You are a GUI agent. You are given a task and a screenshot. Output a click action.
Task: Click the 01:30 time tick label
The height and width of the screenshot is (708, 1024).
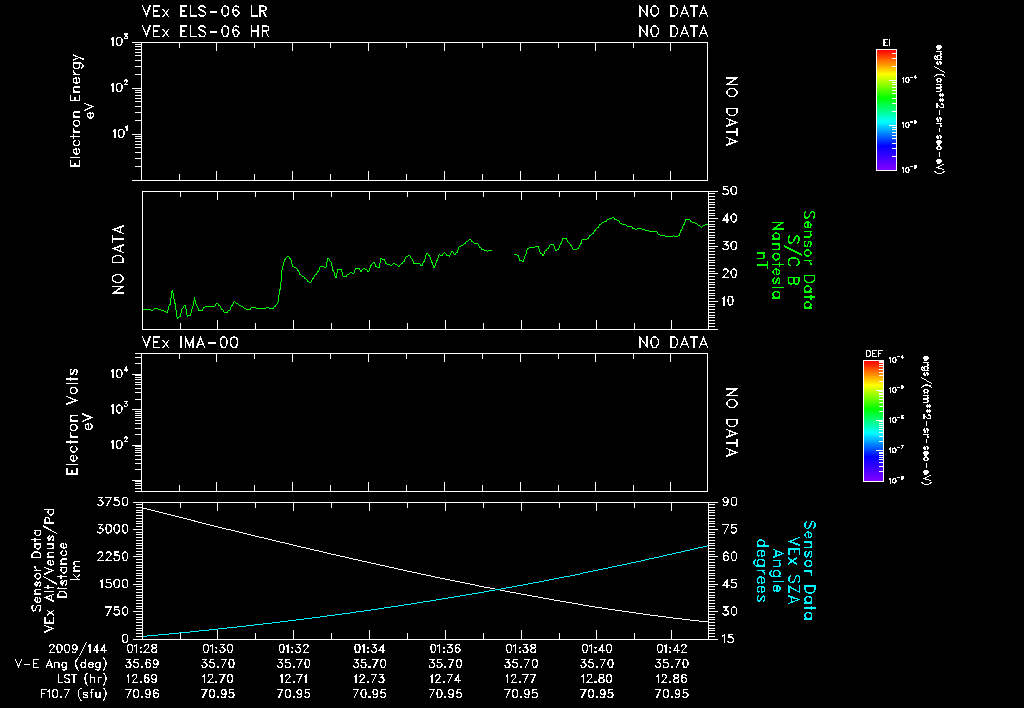click(218, 649)
